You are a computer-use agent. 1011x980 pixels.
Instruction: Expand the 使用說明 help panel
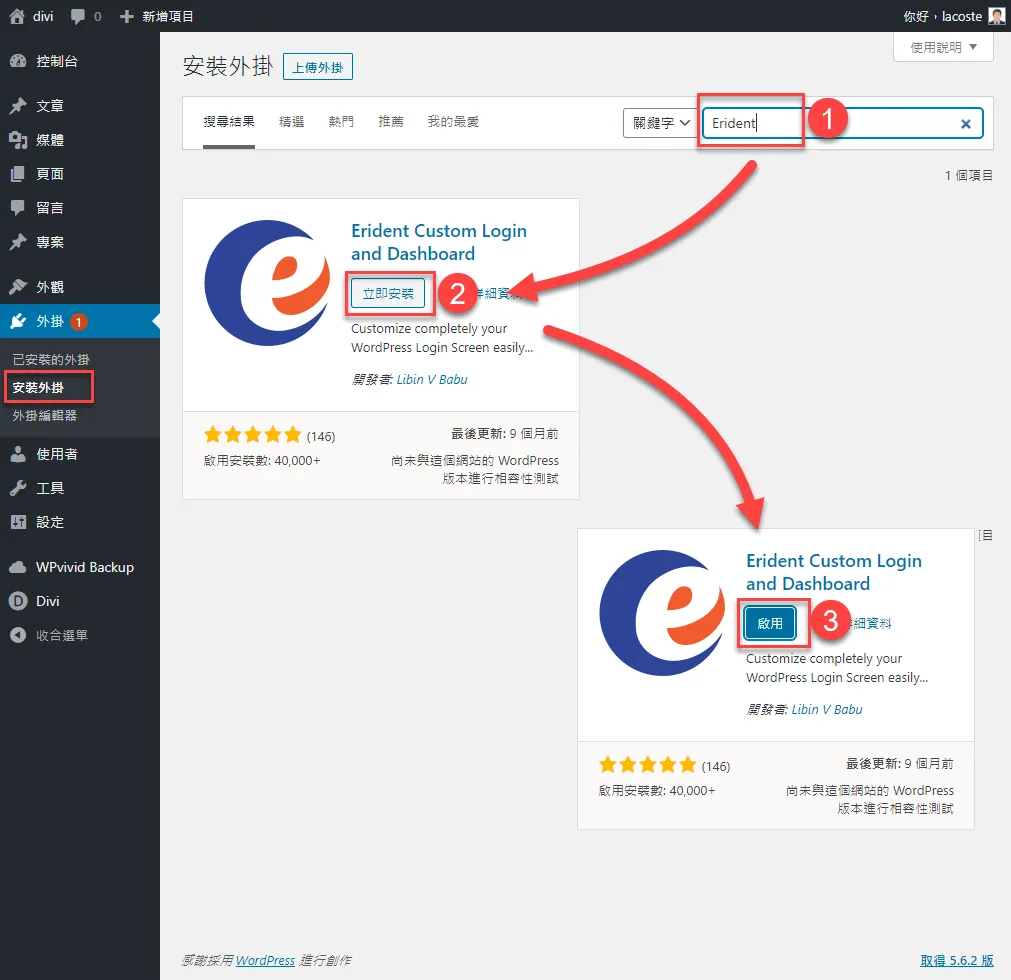943,47
